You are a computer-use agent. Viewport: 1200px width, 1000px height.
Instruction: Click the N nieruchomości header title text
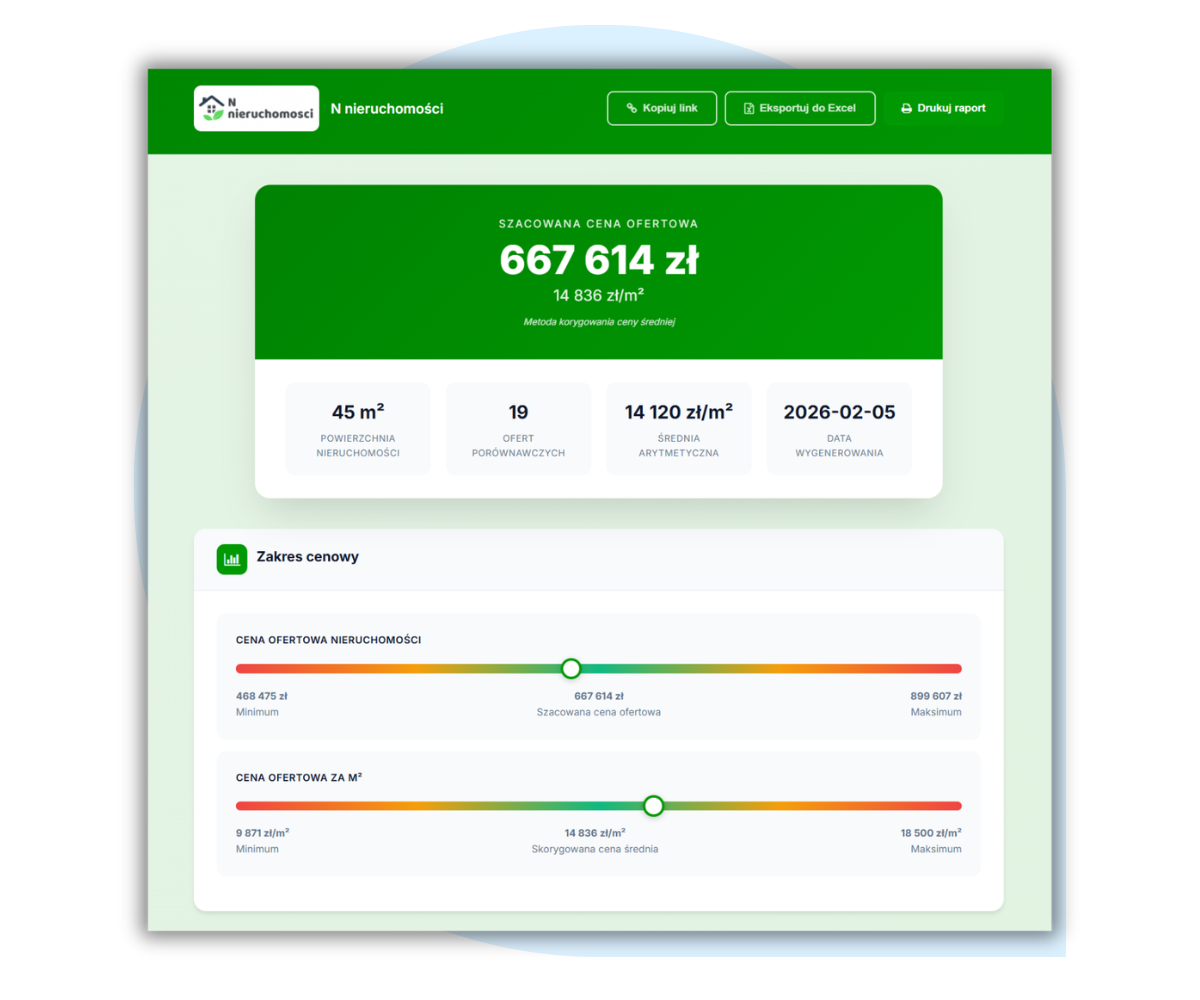click(387, 108)
